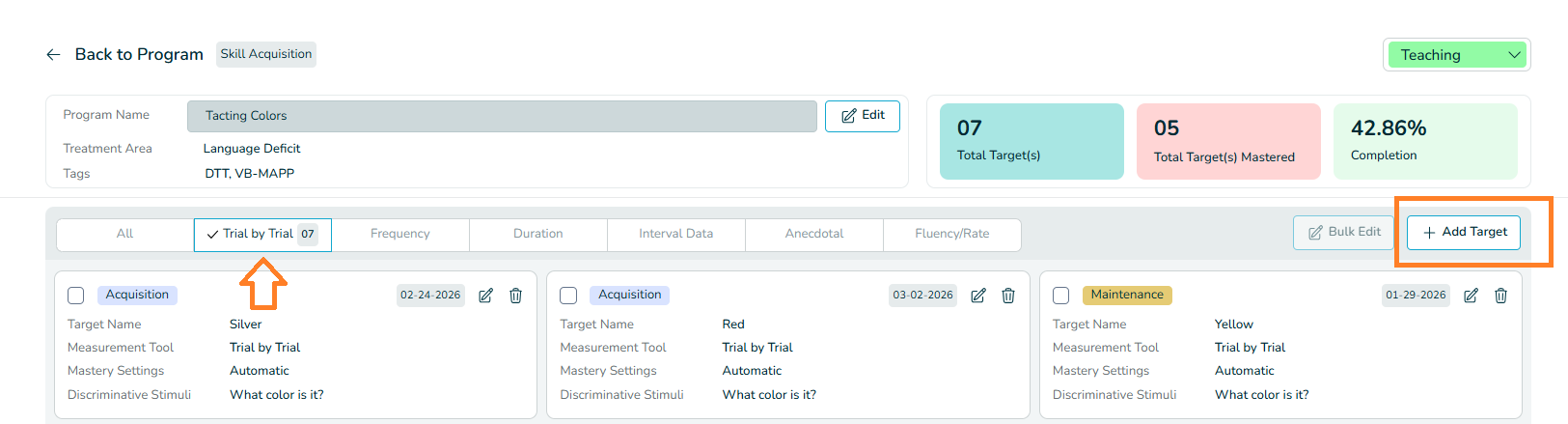Click the Edit program name button
1568x424 pixels.
pyautogui.click(x=862, y=116)
